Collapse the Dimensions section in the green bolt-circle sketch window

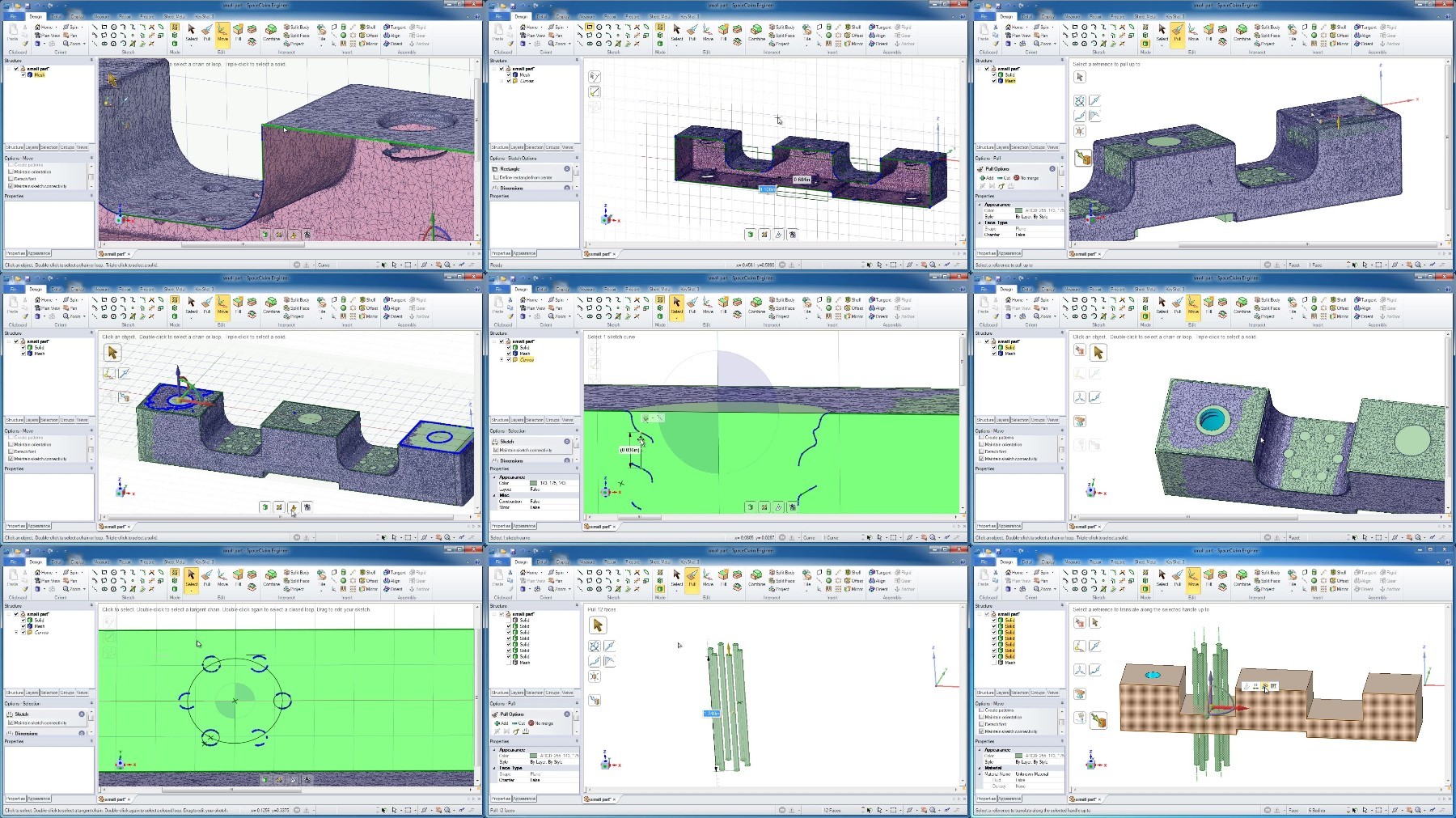click(x=82, y=733)
